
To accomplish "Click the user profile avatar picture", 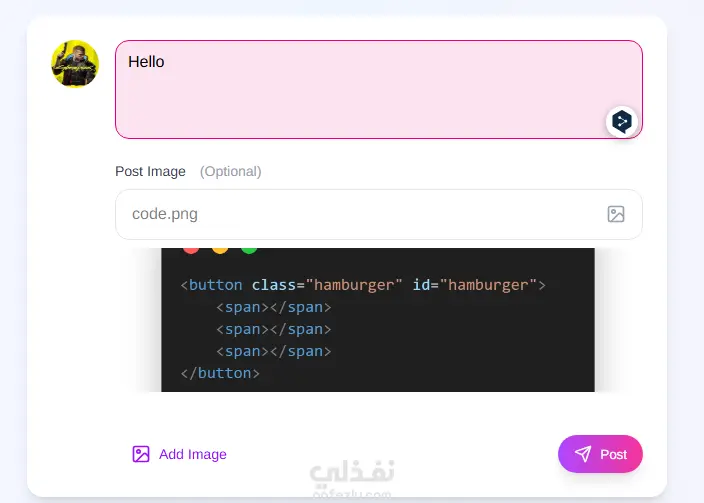I will coord(75,64).
